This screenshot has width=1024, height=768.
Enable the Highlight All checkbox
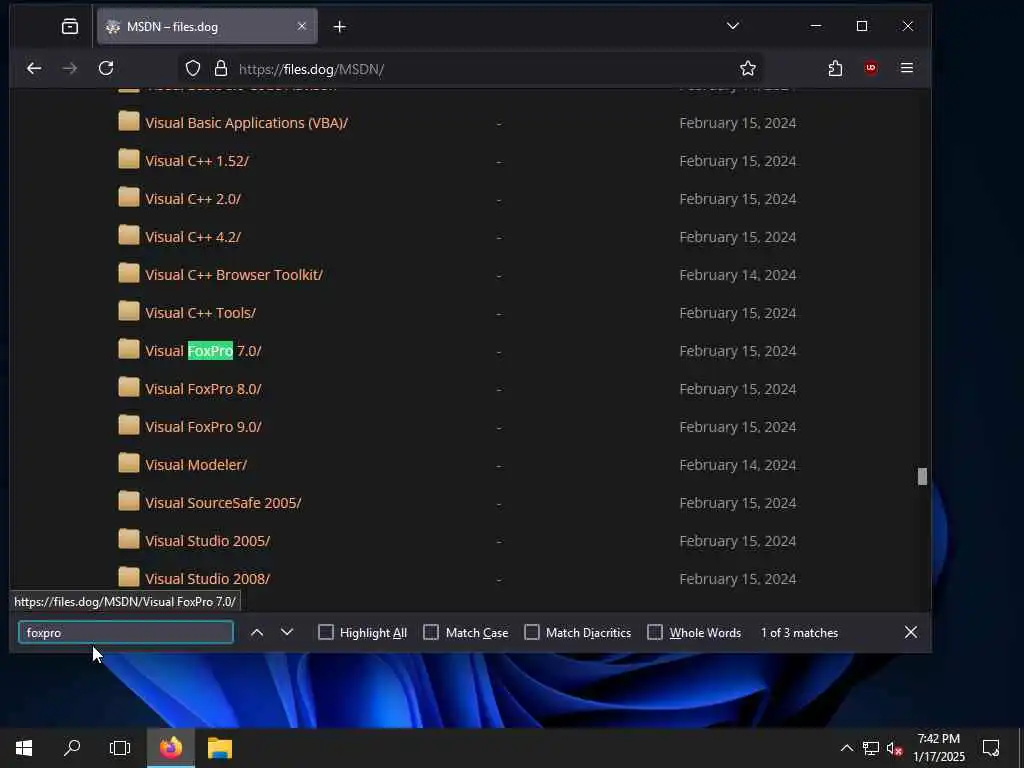325,632
